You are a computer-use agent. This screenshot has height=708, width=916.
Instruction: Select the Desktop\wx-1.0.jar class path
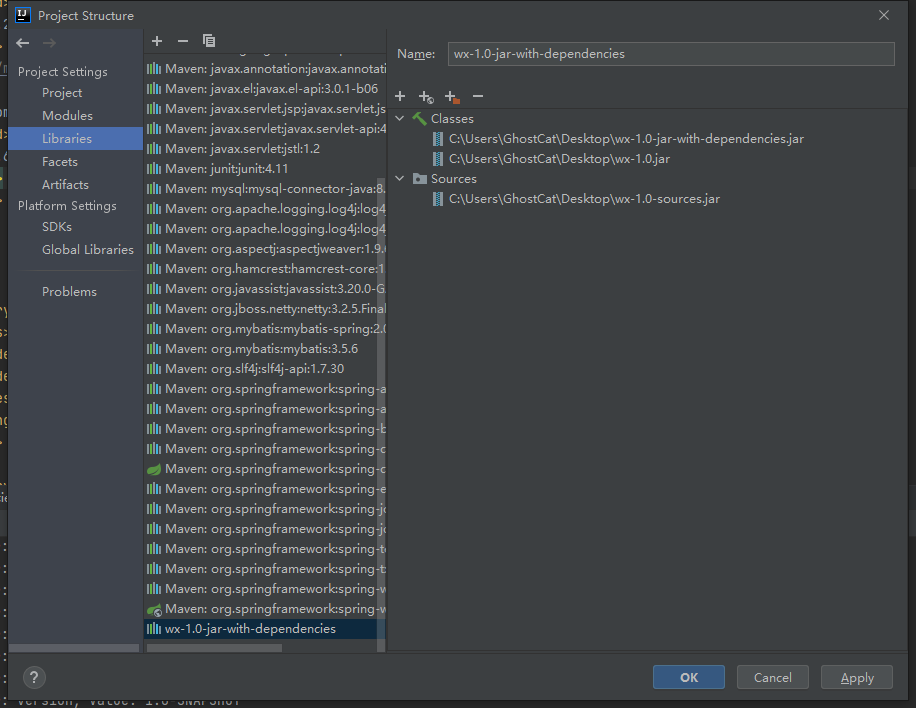click(x=559, y=159)
